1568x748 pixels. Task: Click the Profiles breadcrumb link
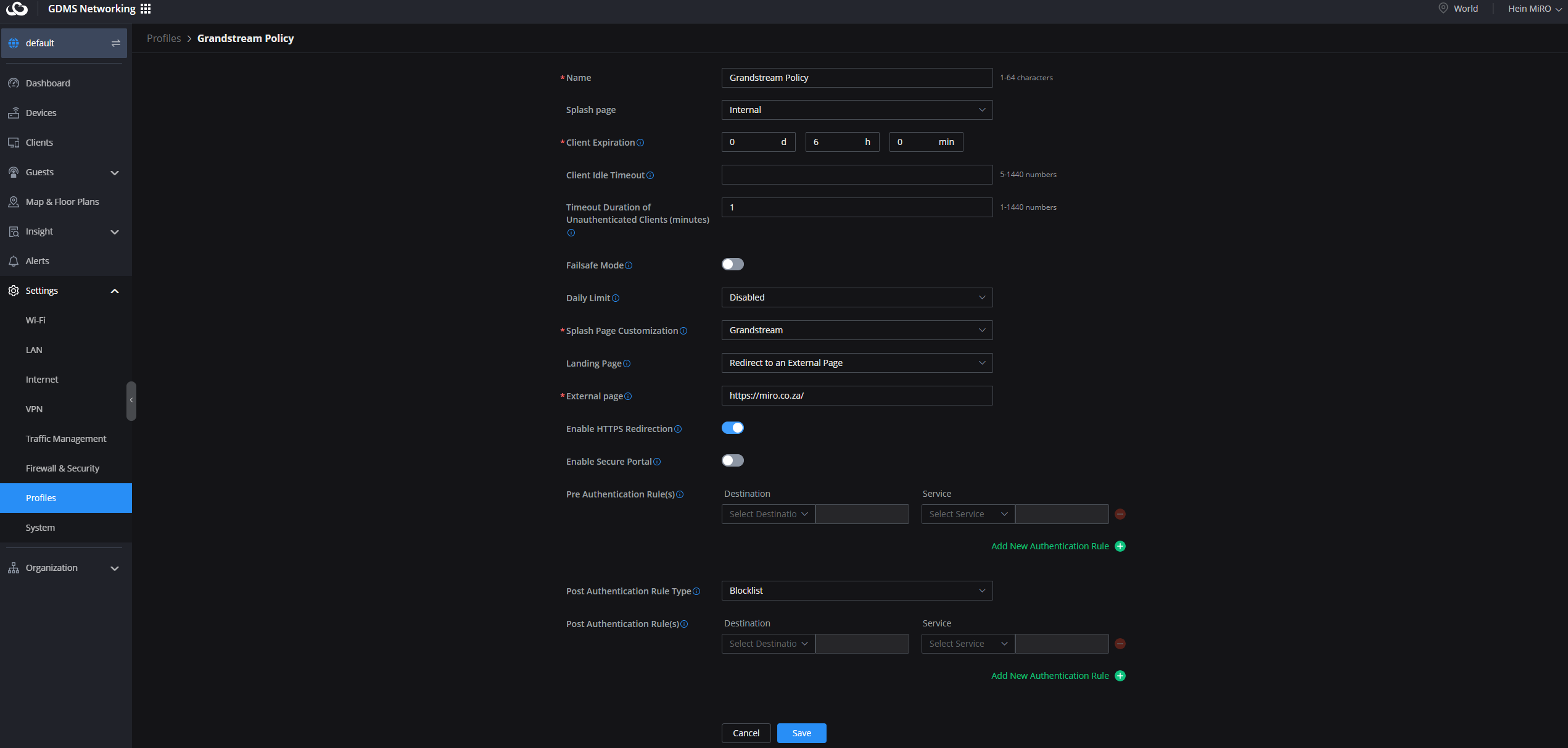[163, 38]
